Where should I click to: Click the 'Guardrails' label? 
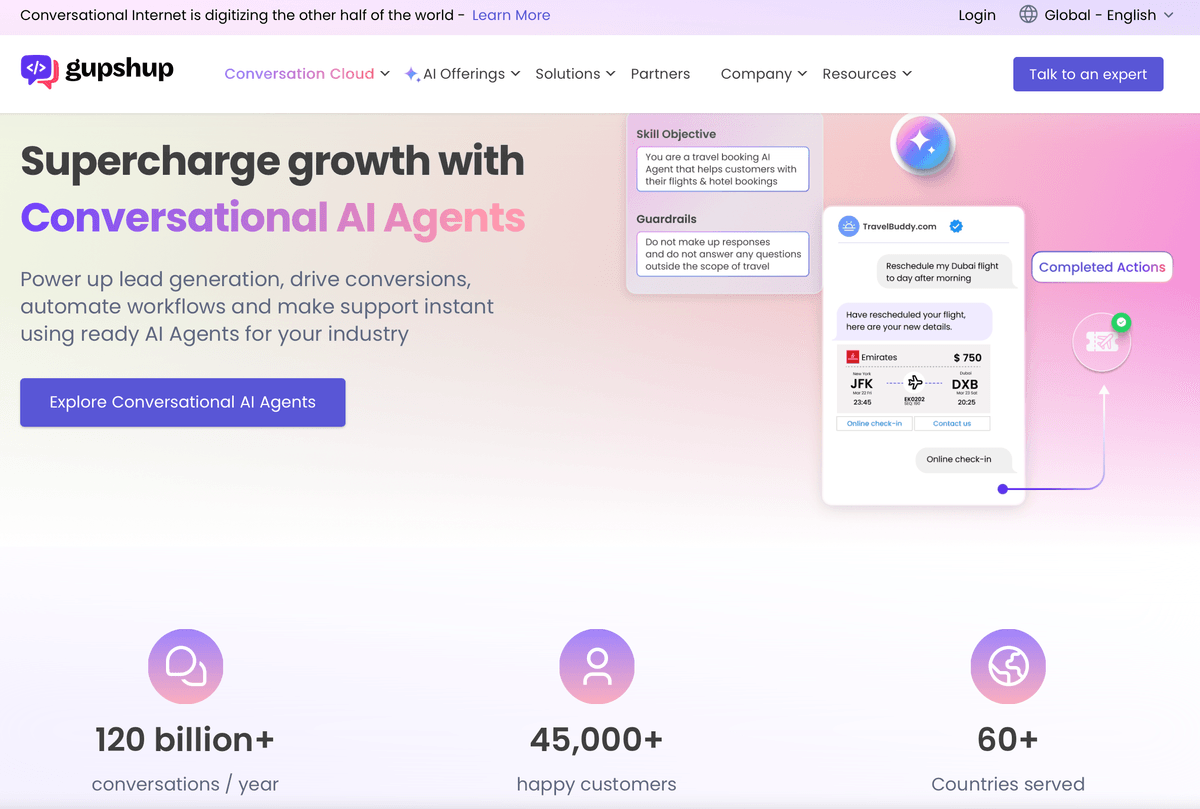tap(666, 219)
